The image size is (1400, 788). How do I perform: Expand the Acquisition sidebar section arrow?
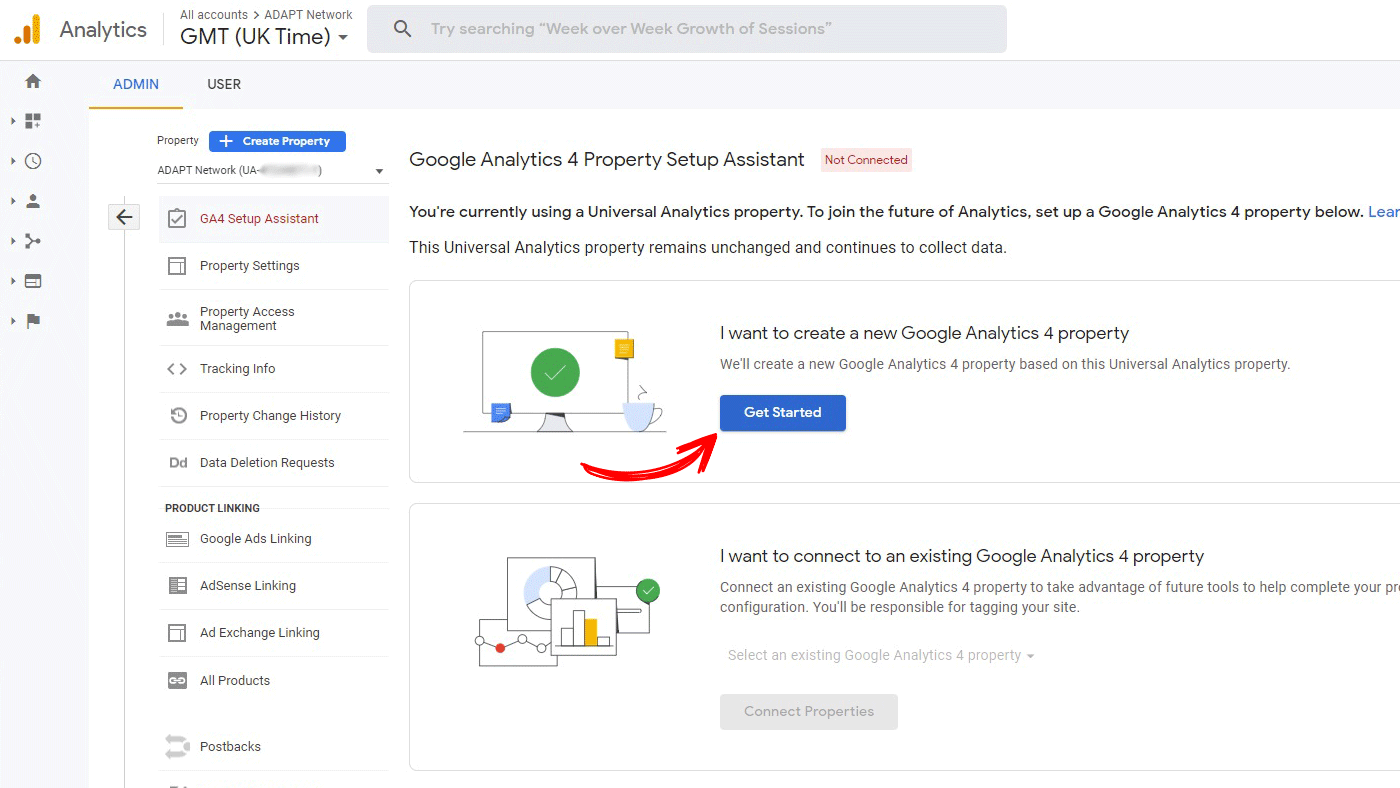coord(13,241)
